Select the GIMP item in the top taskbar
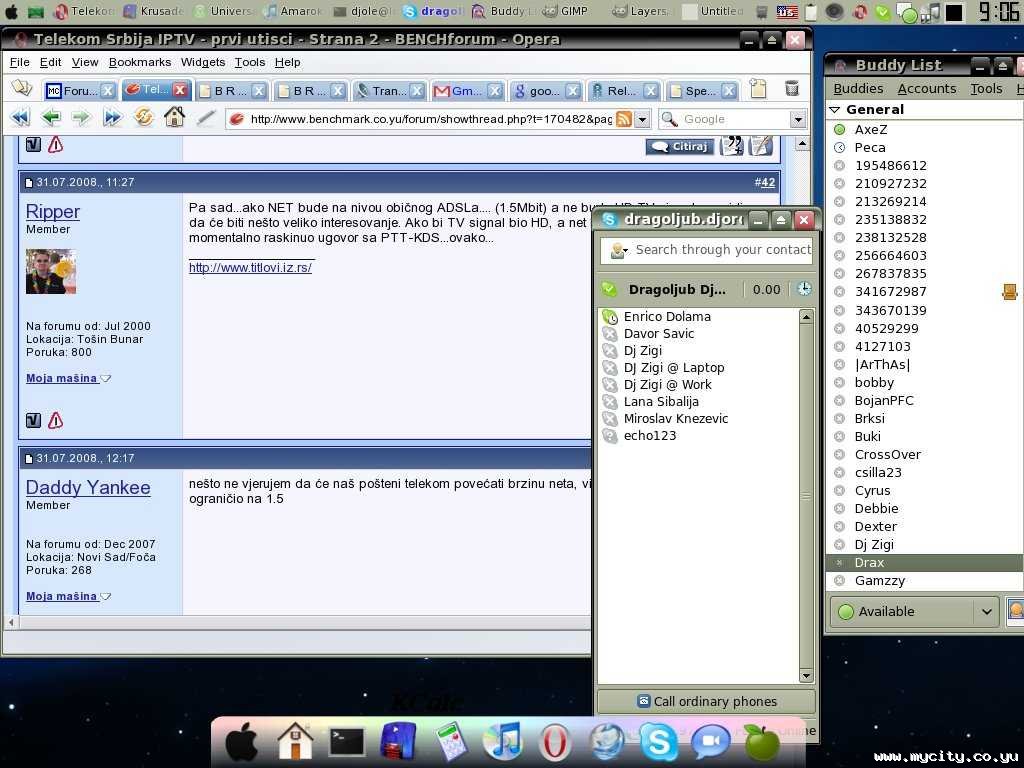 (566, 11)
